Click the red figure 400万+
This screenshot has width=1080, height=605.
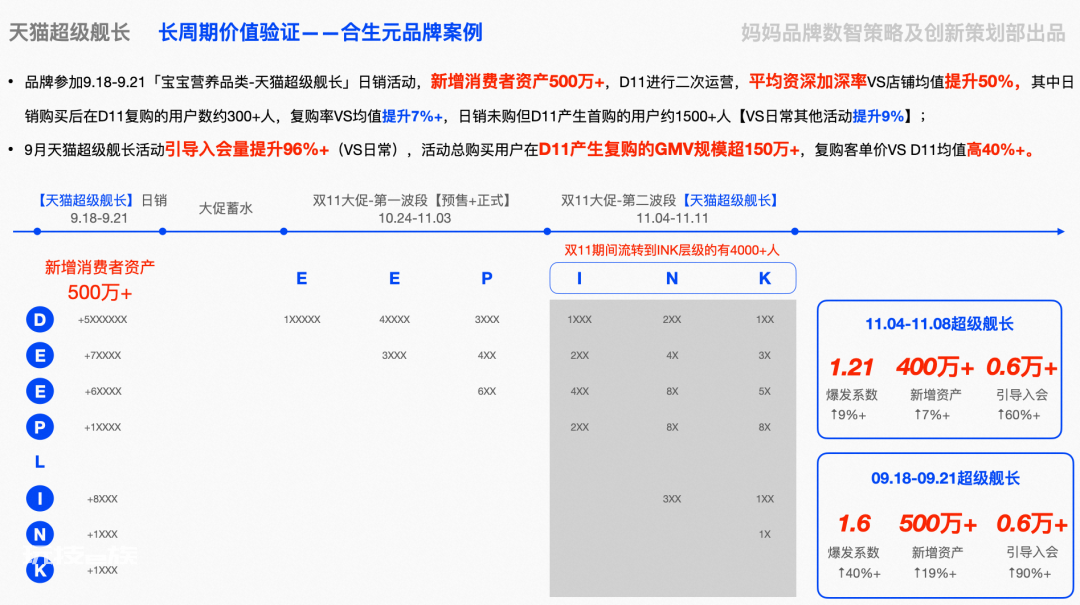935,367
